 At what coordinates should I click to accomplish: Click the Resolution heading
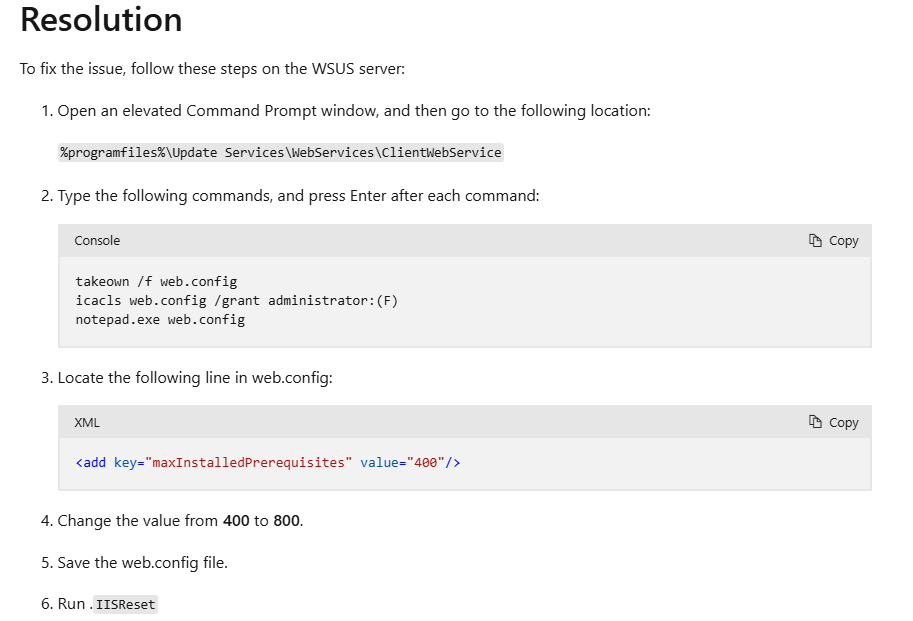pyautogui.click(x=101, y=19)
